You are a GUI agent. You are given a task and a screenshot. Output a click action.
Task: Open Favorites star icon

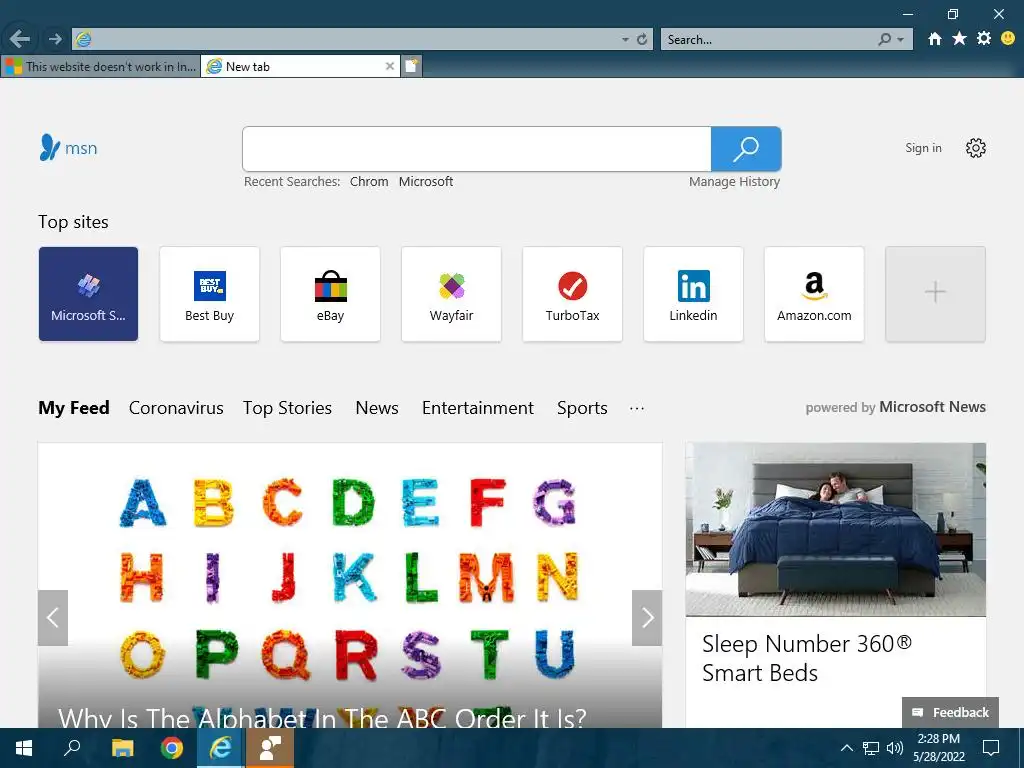pyautogui.click(x=959, y=39)
